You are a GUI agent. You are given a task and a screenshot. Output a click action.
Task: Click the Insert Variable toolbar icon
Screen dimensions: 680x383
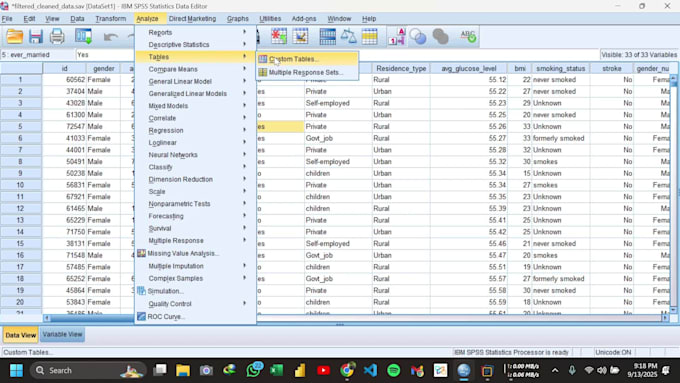(300, 37)
